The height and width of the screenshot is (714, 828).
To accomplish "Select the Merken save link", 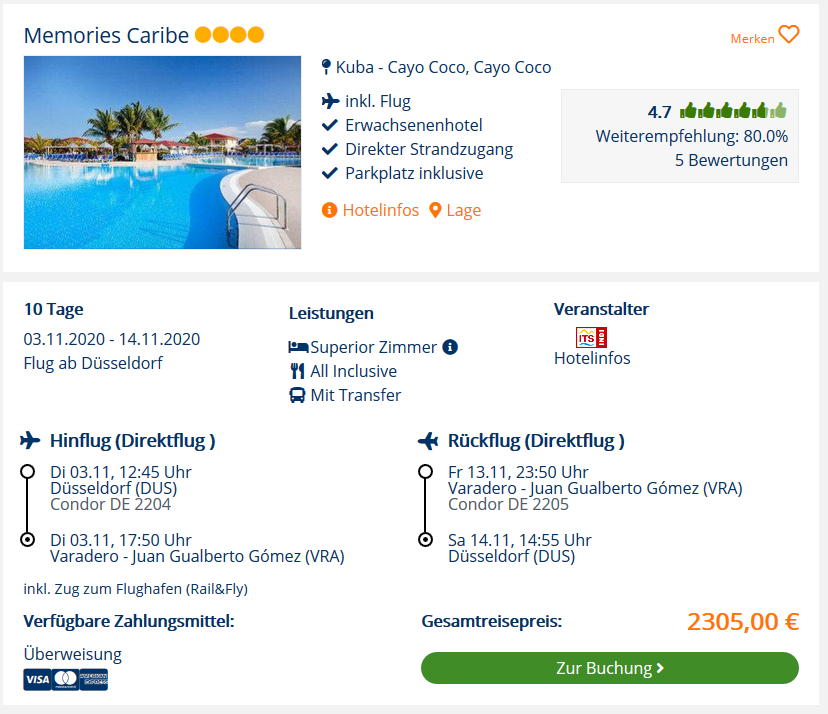I will (x=752, y=39).
